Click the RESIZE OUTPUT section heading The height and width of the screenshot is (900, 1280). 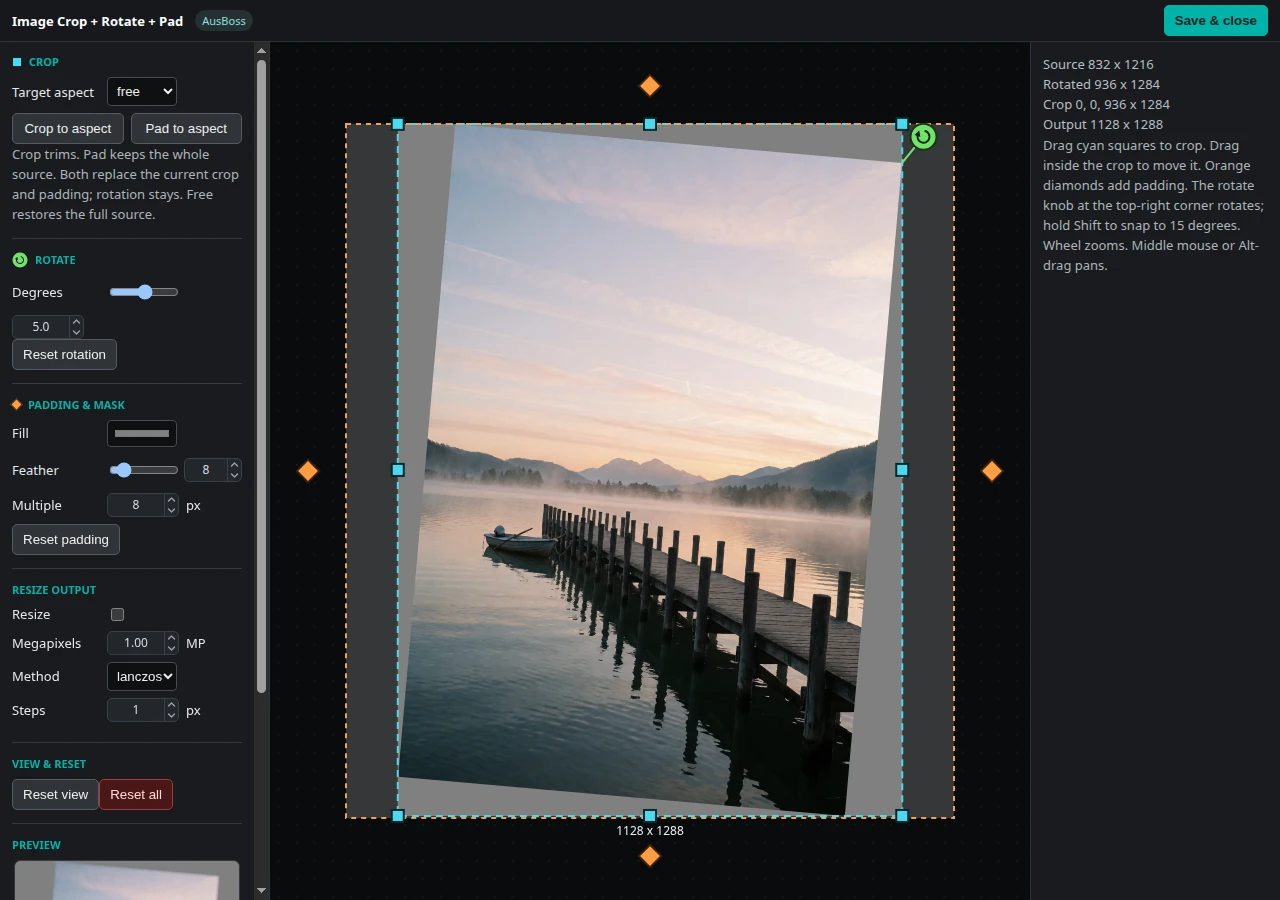pos(54,590)
